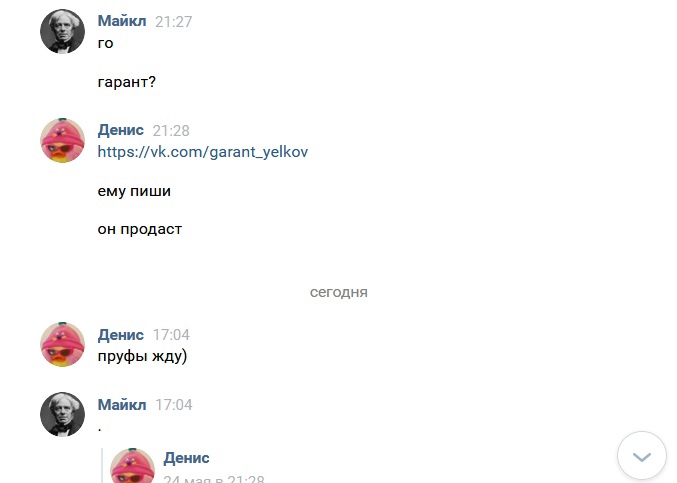
Task: Select the message 'гарант?'
Action: tap(127, 83)
